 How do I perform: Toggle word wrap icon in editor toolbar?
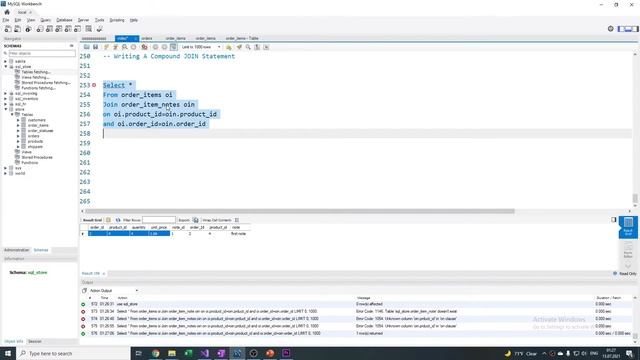266,47
